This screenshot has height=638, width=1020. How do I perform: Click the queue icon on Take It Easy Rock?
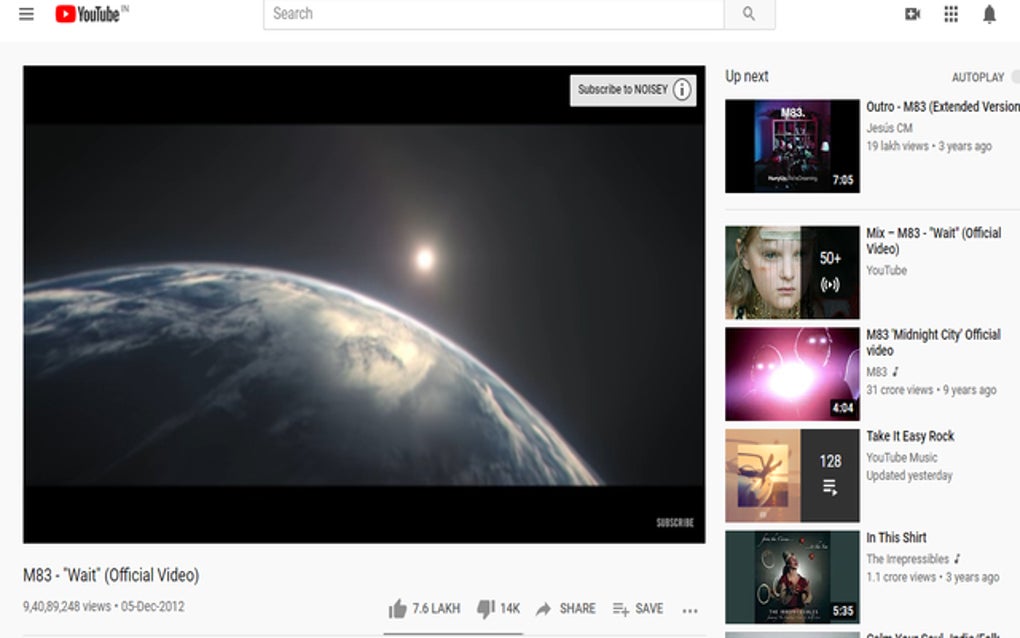pyautogui.click(x=828, y=484)
